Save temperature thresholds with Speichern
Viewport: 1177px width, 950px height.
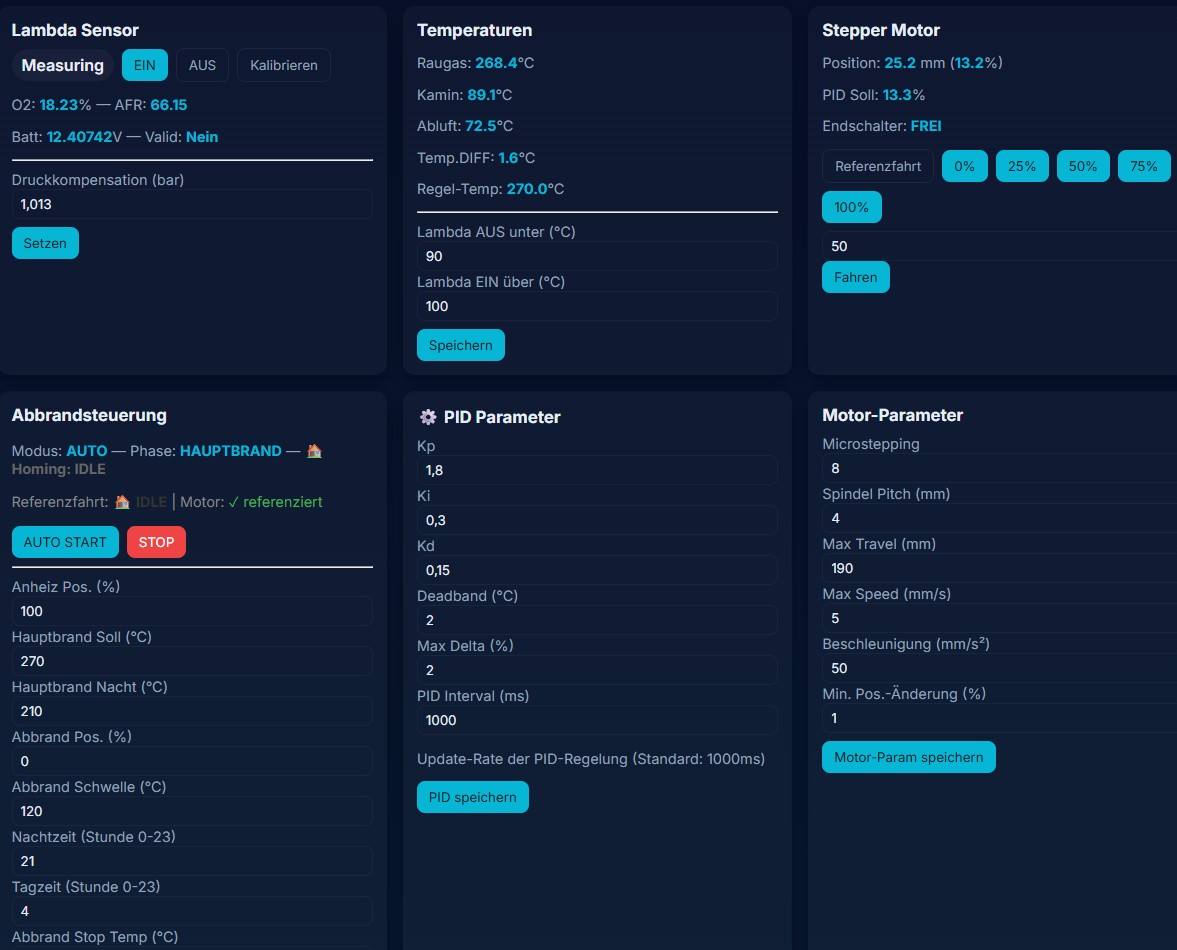[460, 345]
